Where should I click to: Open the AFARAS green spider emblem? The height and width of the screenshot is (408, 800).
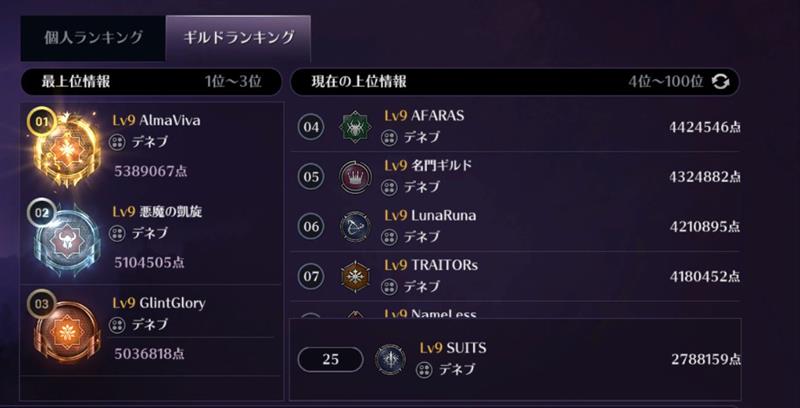[x=355, y=127]
